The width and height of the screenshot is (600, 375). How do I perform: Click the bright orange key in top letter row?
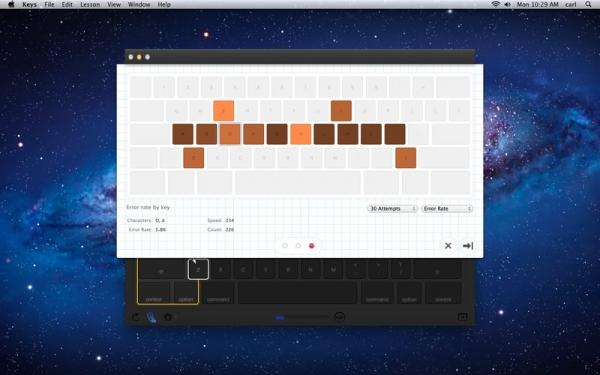coord(223,111)
